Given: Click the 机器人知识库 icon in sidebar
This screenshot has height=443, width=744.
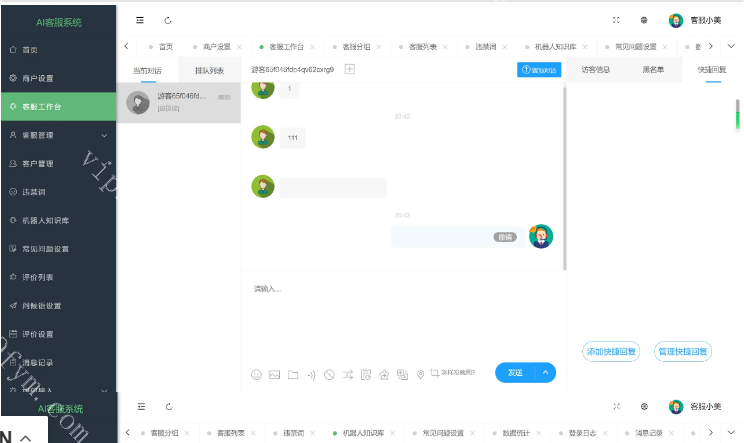Looking at the screenshot, I should pyautogui.click(x=13, y=220).
